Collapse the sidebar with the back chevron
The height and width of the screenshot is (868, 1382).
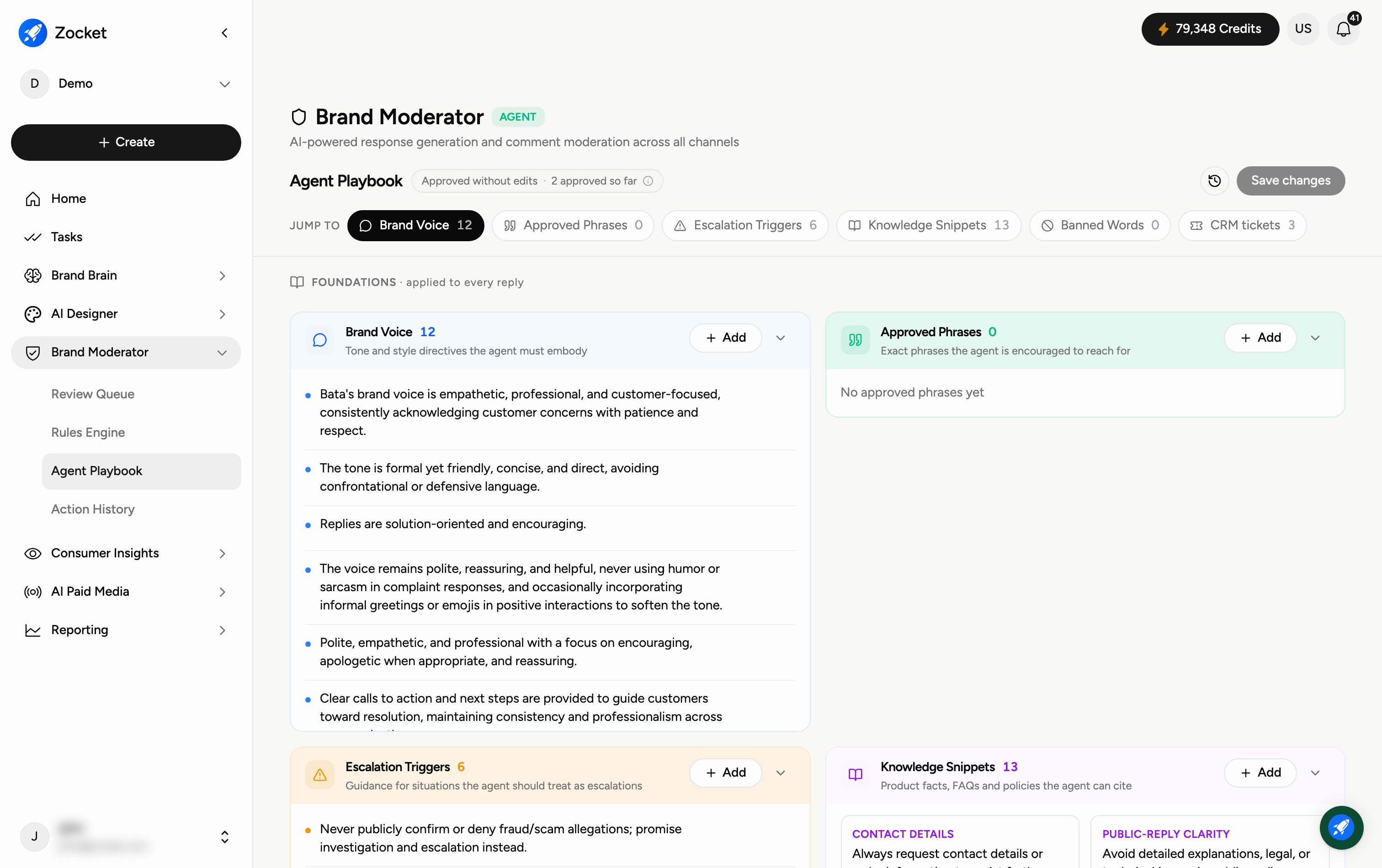click(224, 33)
